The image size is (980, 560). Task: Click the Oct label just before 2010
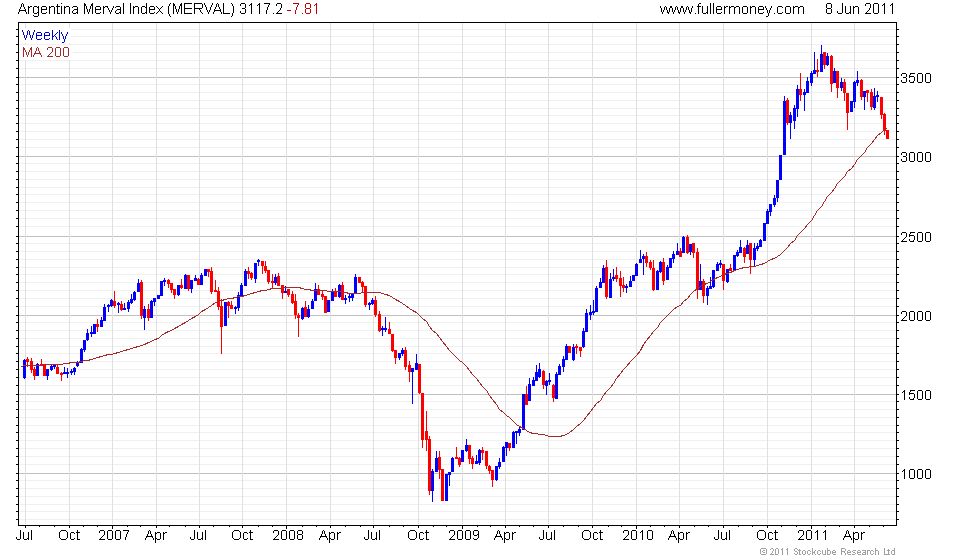click(x=592, y=536)
